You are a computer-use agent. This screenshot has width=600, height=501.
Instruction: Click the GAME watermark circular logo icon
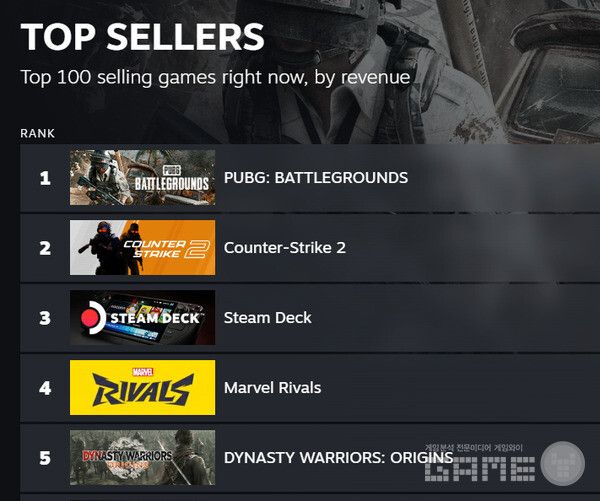(x=562, y=463)
